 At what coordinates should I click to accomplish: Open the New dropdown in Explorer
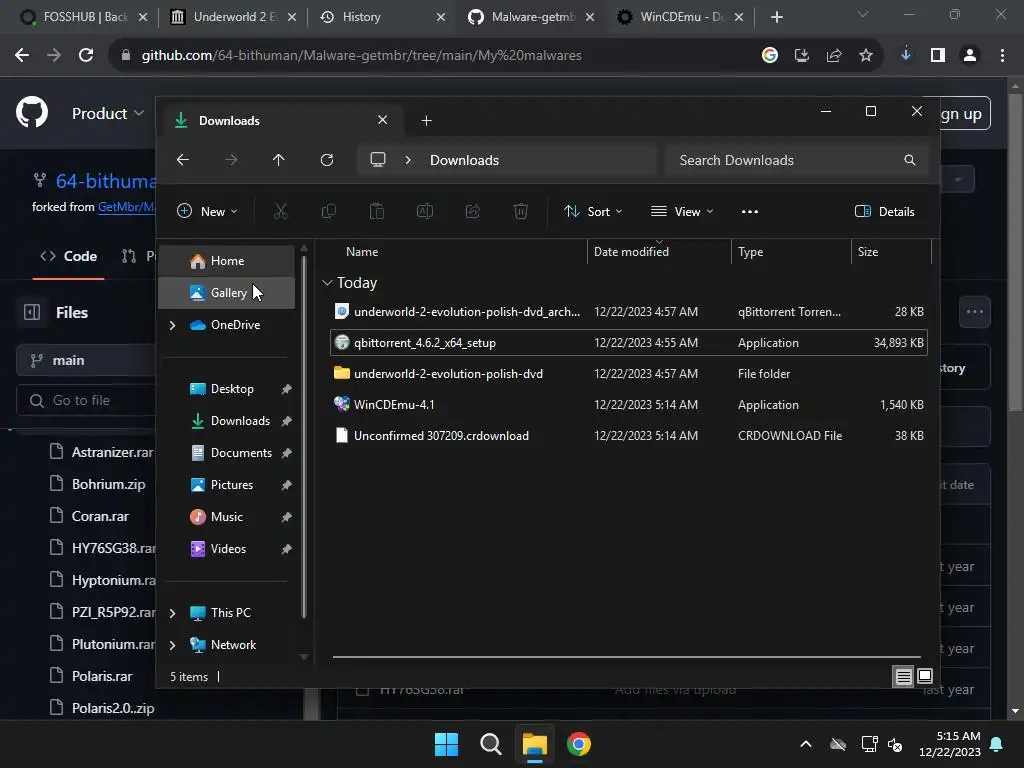coord(207,211)
